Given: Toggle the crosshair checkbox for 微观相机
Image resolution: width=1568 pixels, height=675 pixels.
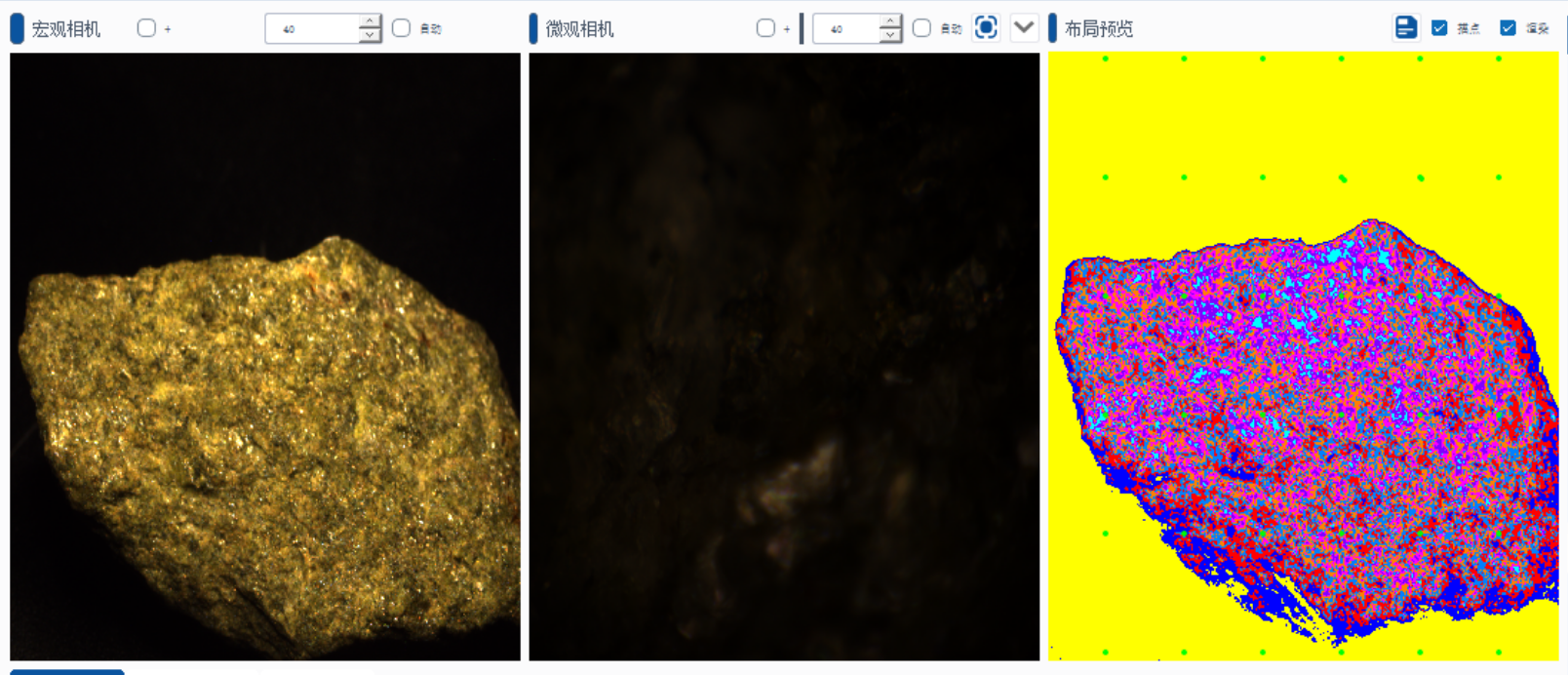Looking at the screenshot, I should click(x=765, y=28).
